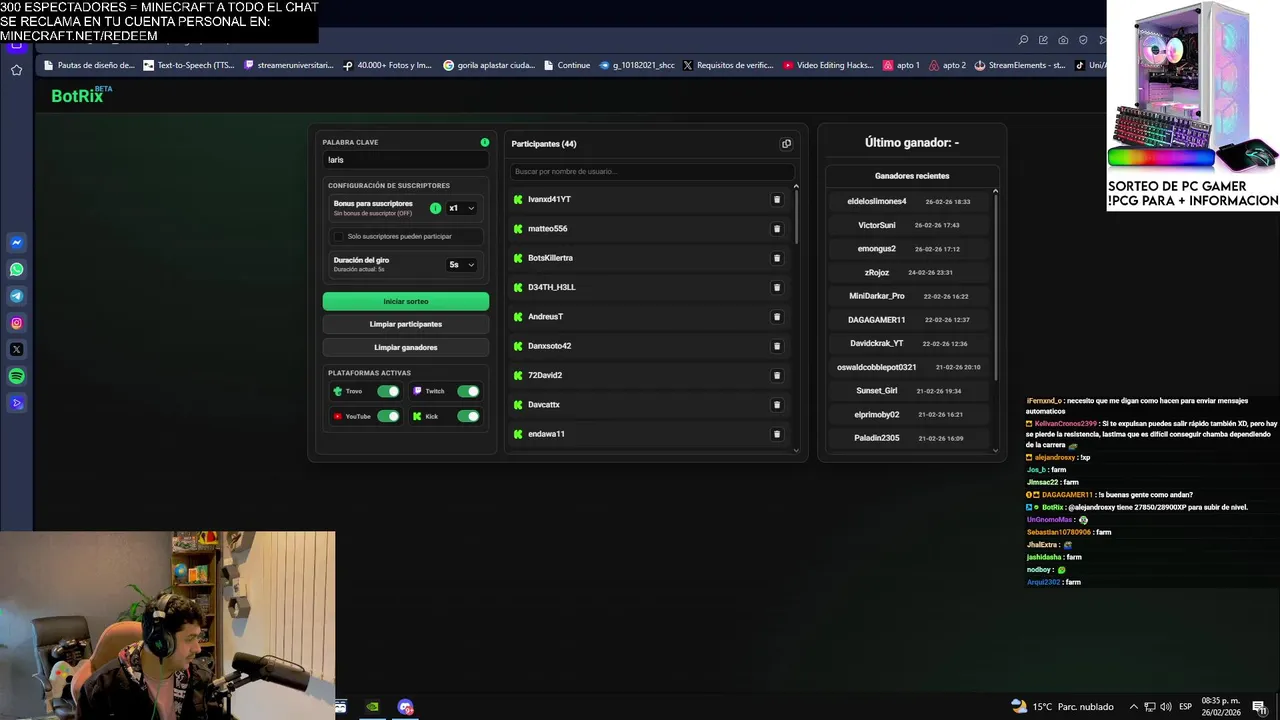The width and height of the screenshot is (1280, 720).
Task: Click the player icon below Spotify in sidebar
Action: [17, 403]
